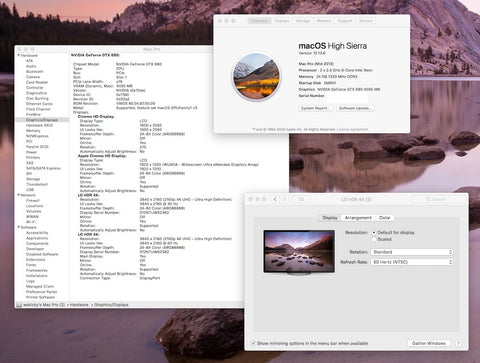Open the Refresh Rate dropdown

(412, 262)
